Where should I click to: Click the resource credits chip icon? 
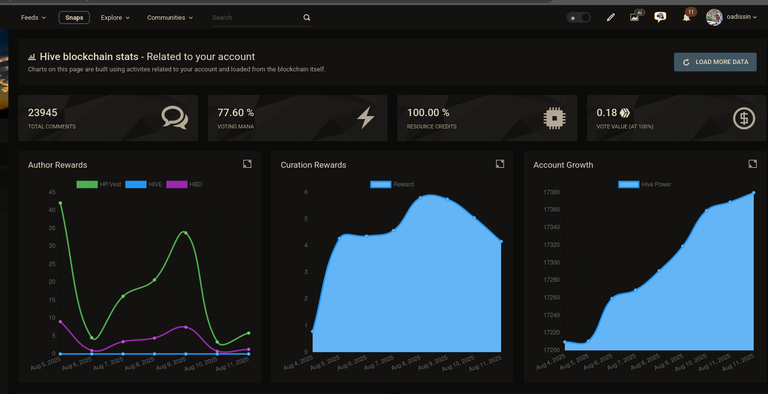(x=554, y=118)
